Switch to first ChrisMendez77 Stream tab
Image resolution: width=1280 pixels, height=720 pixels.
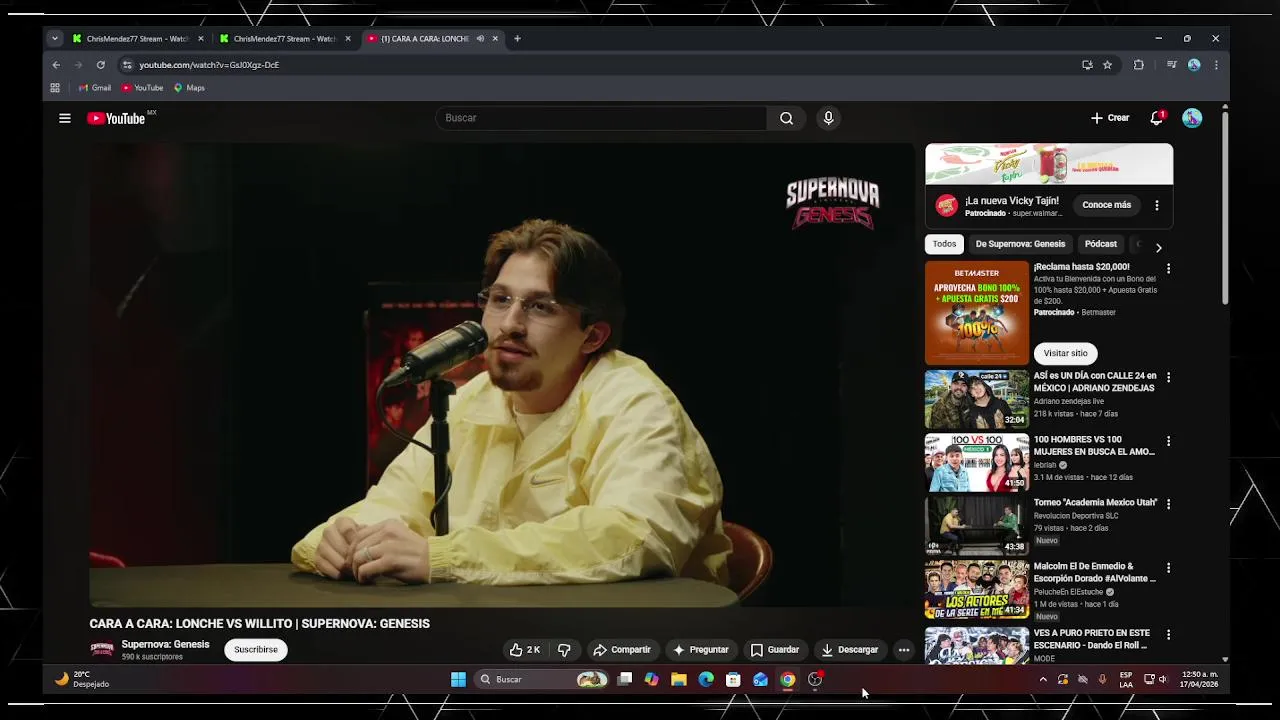point(138,39)
